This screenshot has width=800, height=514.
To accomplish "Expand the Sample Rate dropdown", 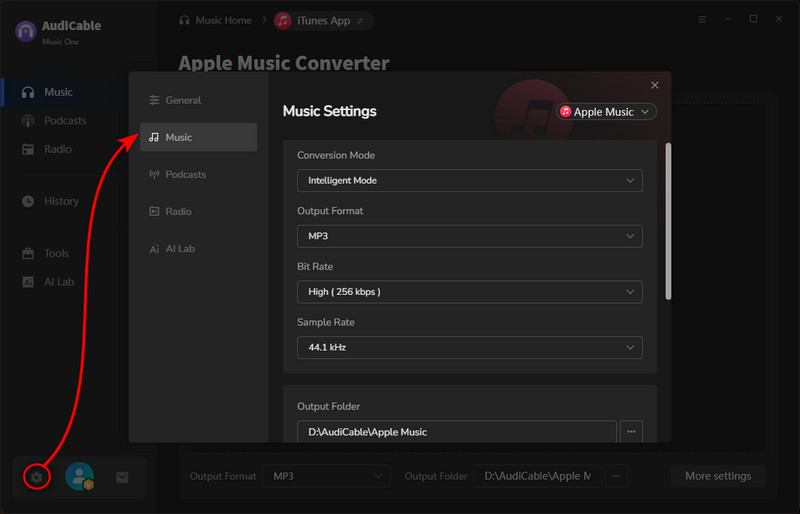I will coord(469,347).
